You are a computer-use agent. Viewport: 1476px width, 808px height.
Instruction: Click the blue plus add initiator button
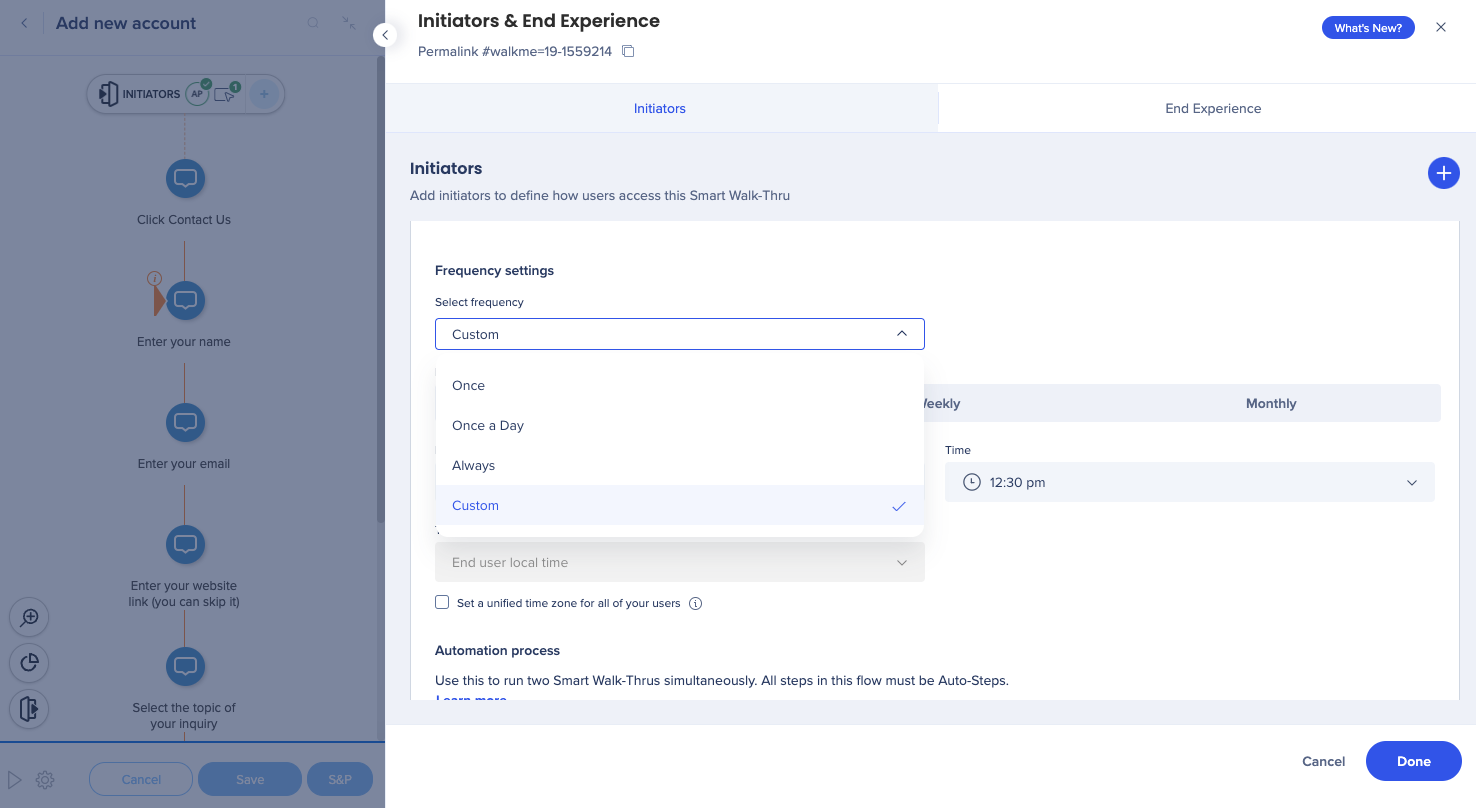coord(1443,173)
